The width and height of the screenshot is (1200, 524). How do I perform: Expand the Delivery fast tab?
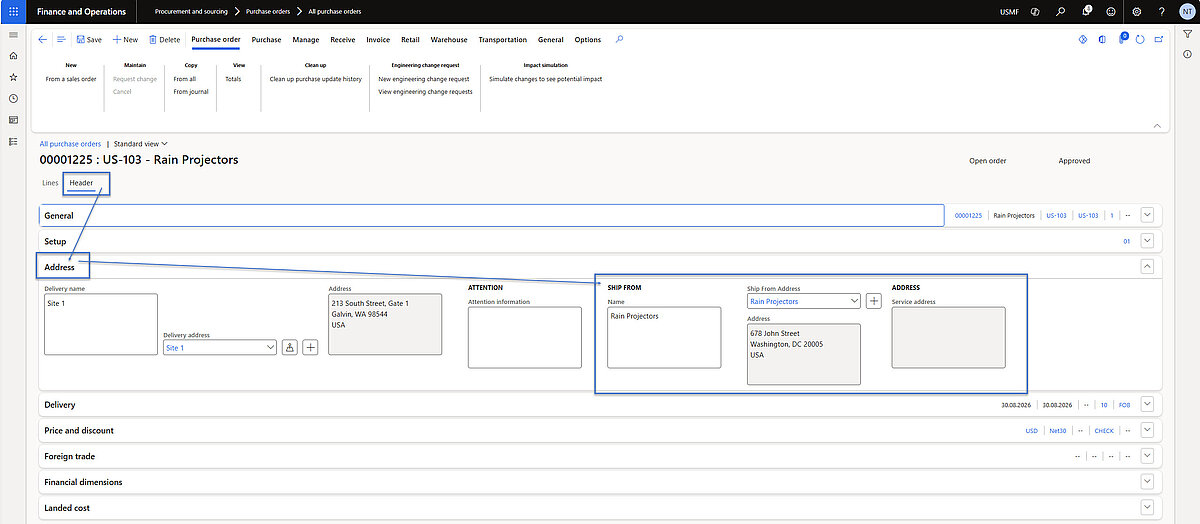[x=1148, y=404]
